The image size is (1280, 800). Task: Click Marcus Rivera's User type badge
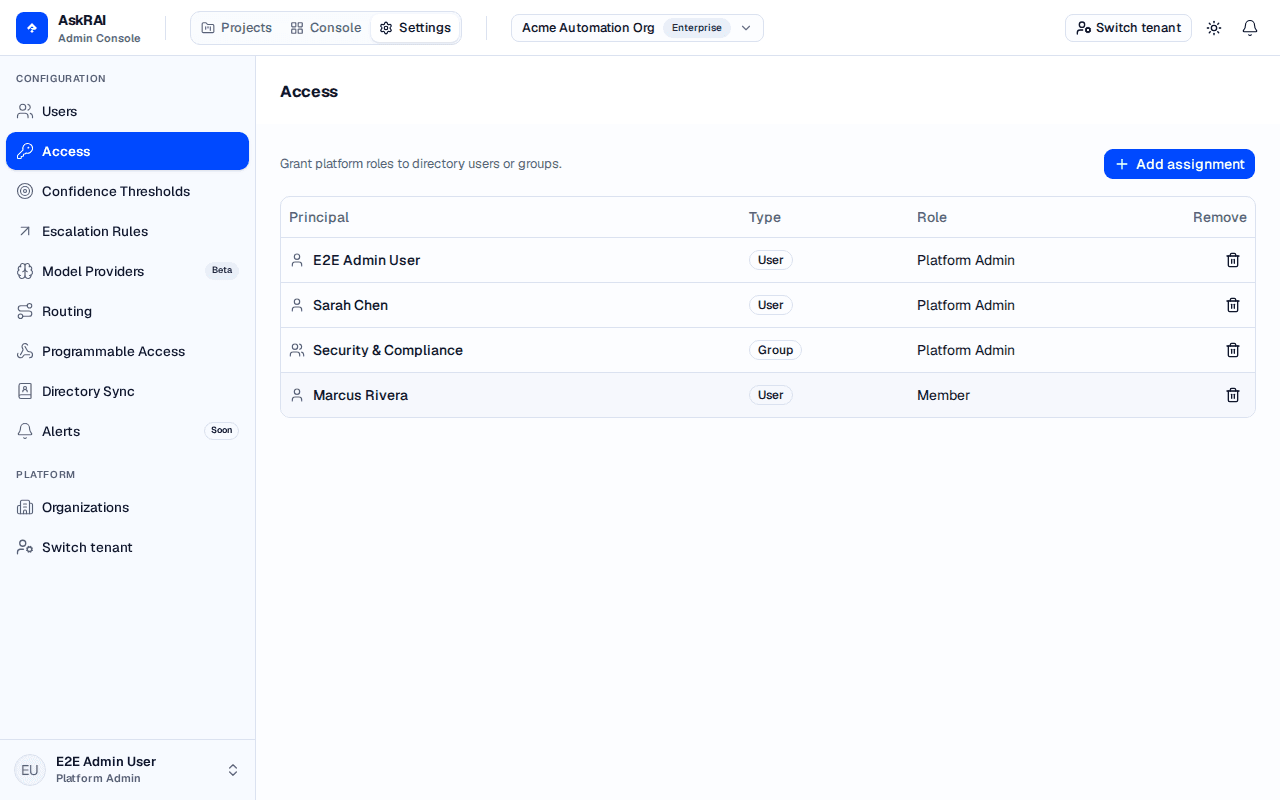click(x=771, y=395)
